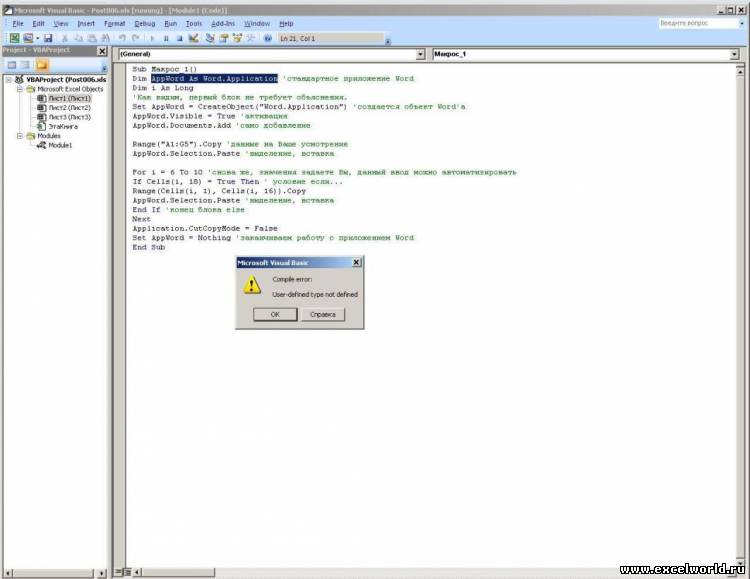Click the Copy toolbar icon

point(78,38)
